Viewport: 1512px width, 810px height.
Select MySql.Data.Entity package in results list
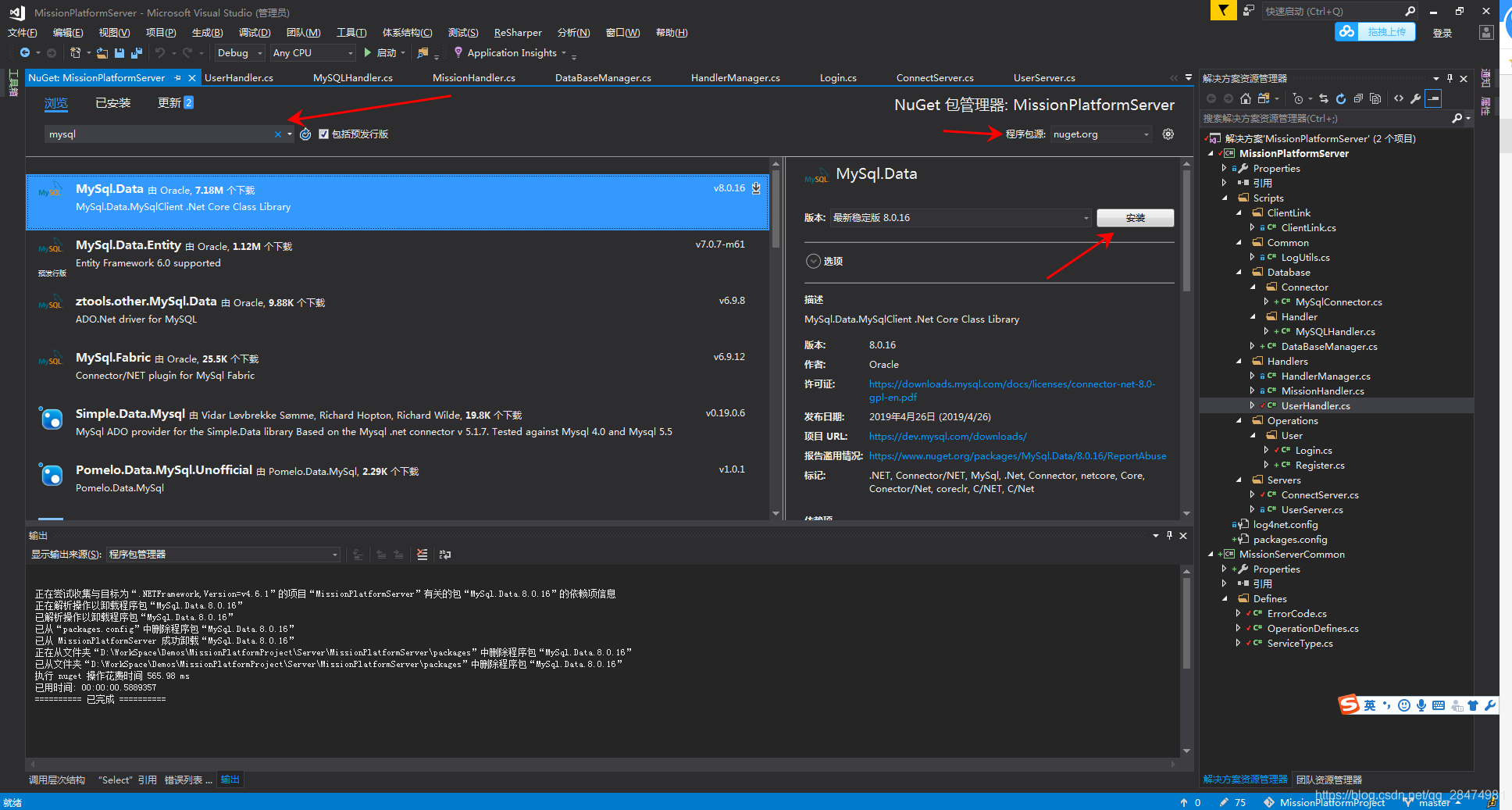(x=397, y=259)
